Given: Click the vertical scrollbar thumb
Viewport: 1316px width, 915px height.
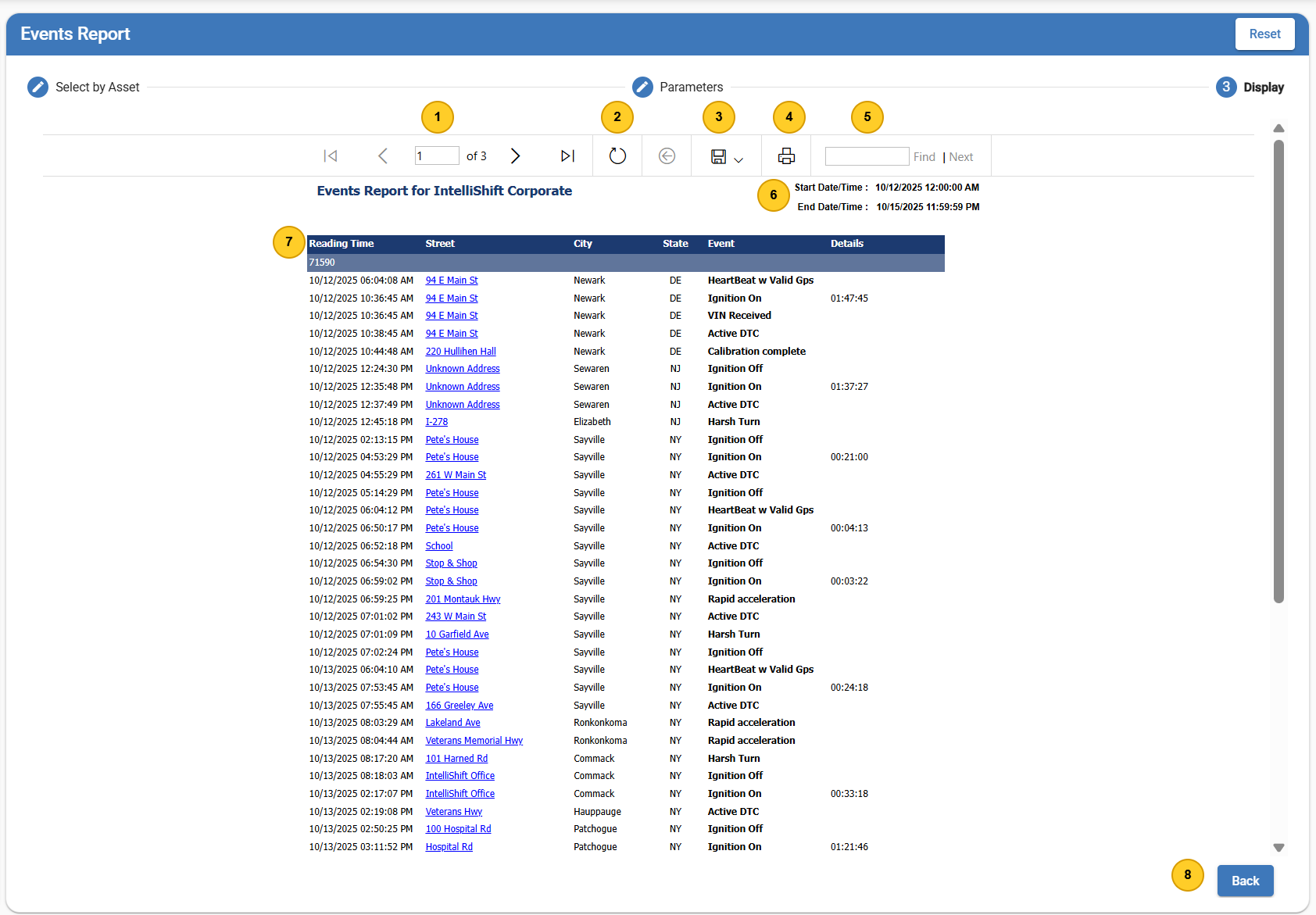Looking at the screenshot, I should (1278, 371).
